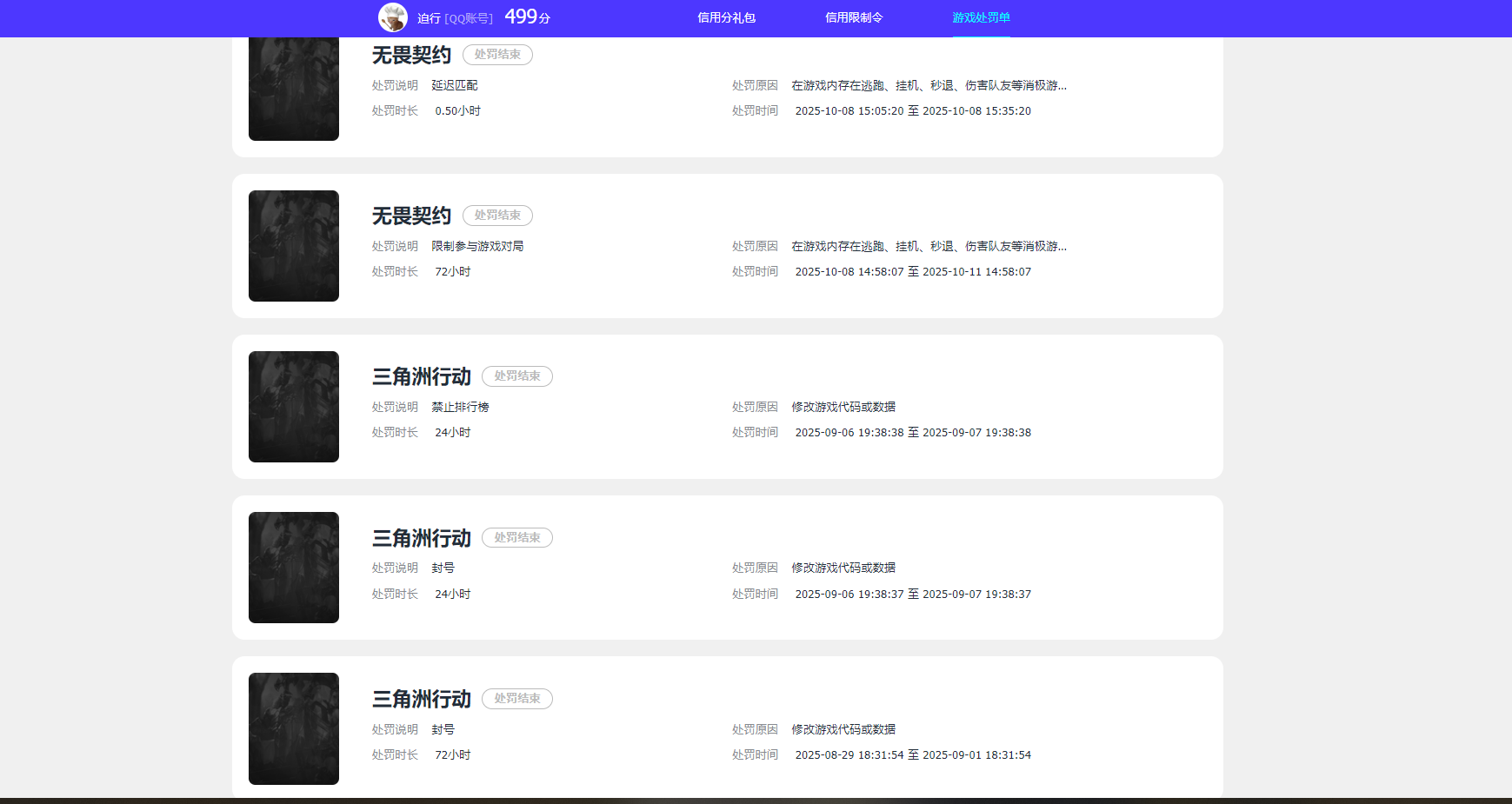Click 72小时 duration on 限制参与游戏对局 card
The height and width of the screenshot is (804, 1512).
tap(452, 272)
